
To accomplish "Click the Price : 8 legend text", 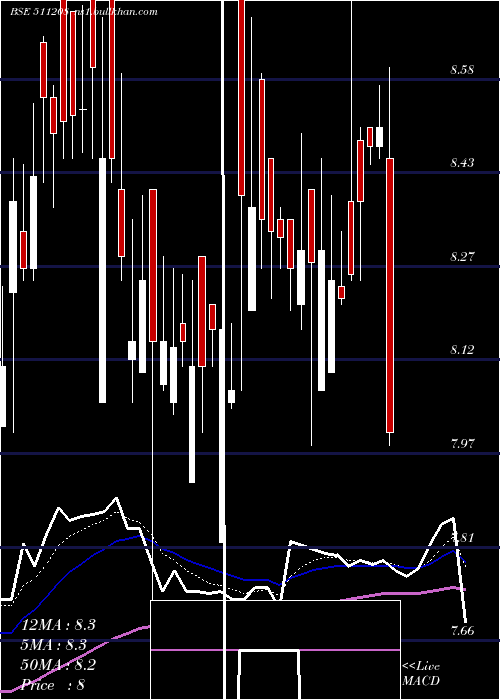I will pyautogui.click(x=53, y=685).
